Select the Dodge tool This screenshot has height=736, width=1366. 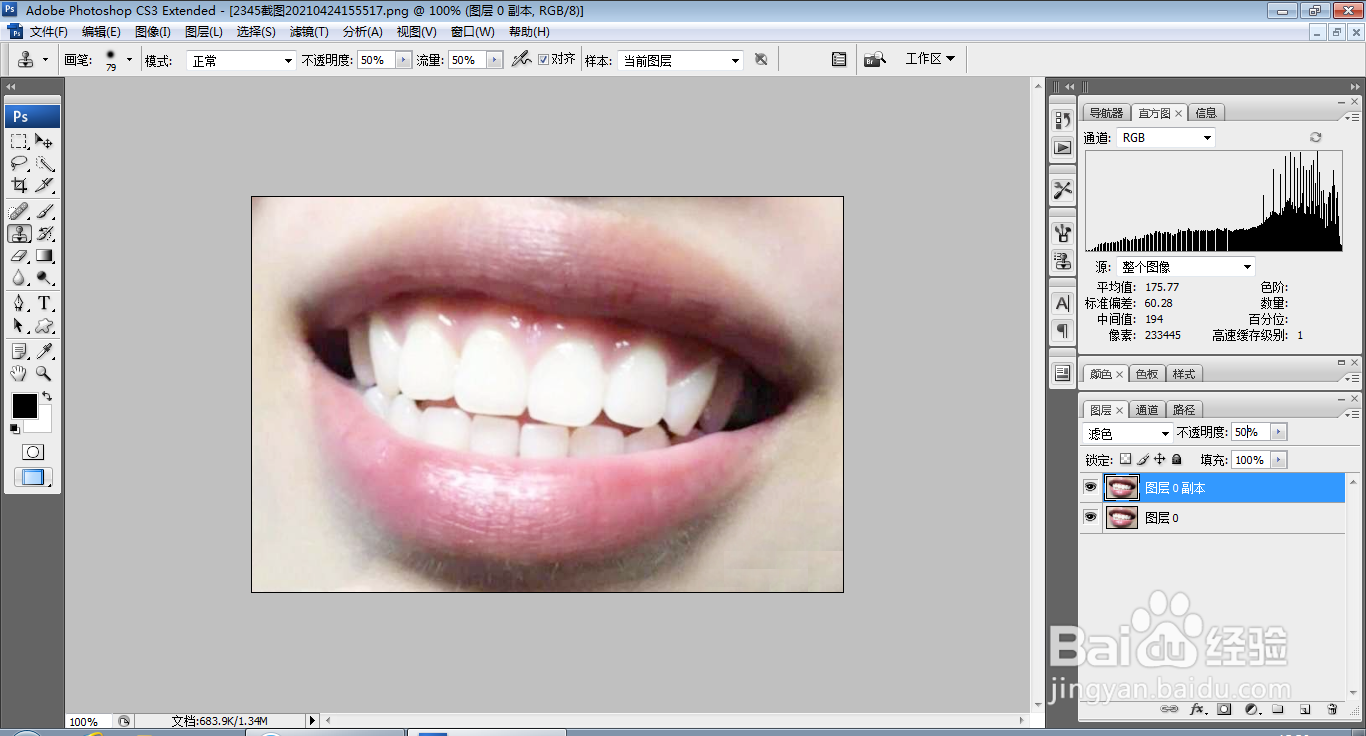pyautogui.click(x=44, y=277)
